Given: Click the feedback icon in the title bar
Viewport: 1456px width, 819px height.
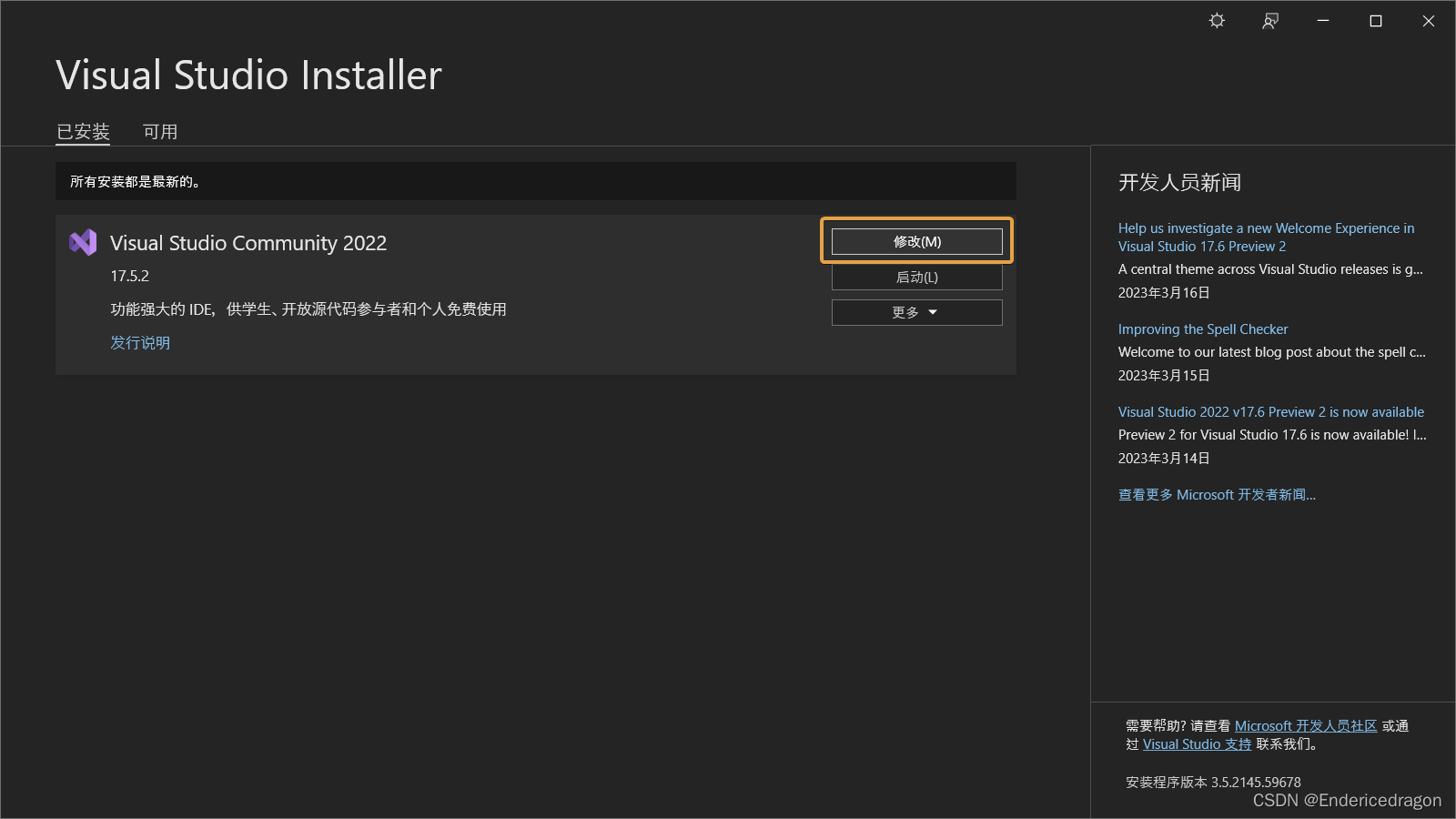Looking at the screenshot, I should [1270, 20].
